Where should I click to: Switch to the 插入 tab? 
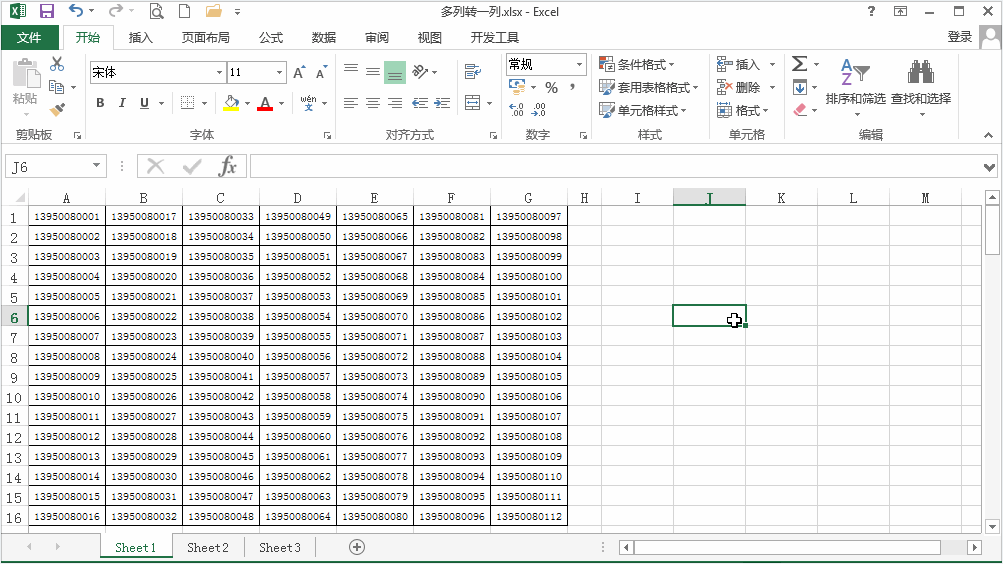[x=140, y=38]
